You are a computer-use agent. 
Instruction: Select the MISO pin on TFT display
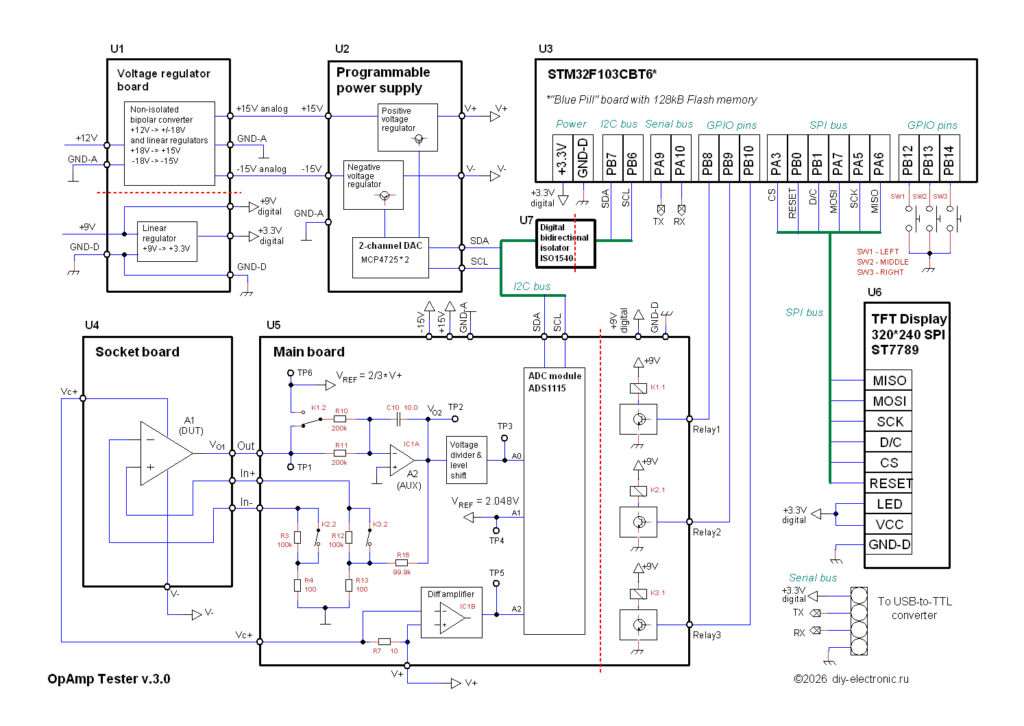(889, 380)
